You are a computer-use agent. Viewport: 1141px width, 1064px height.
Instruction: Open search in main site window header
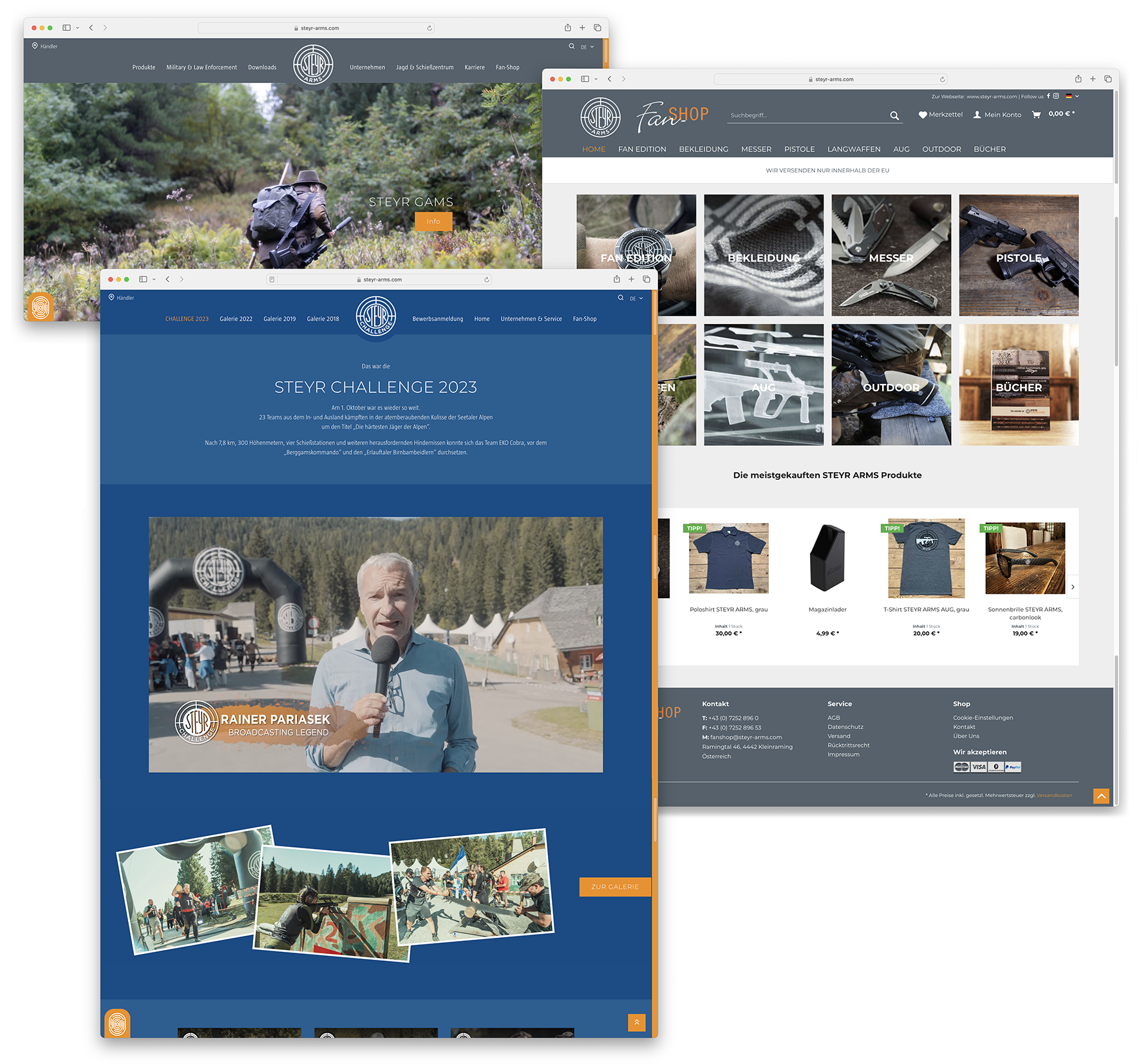point(571,46)
